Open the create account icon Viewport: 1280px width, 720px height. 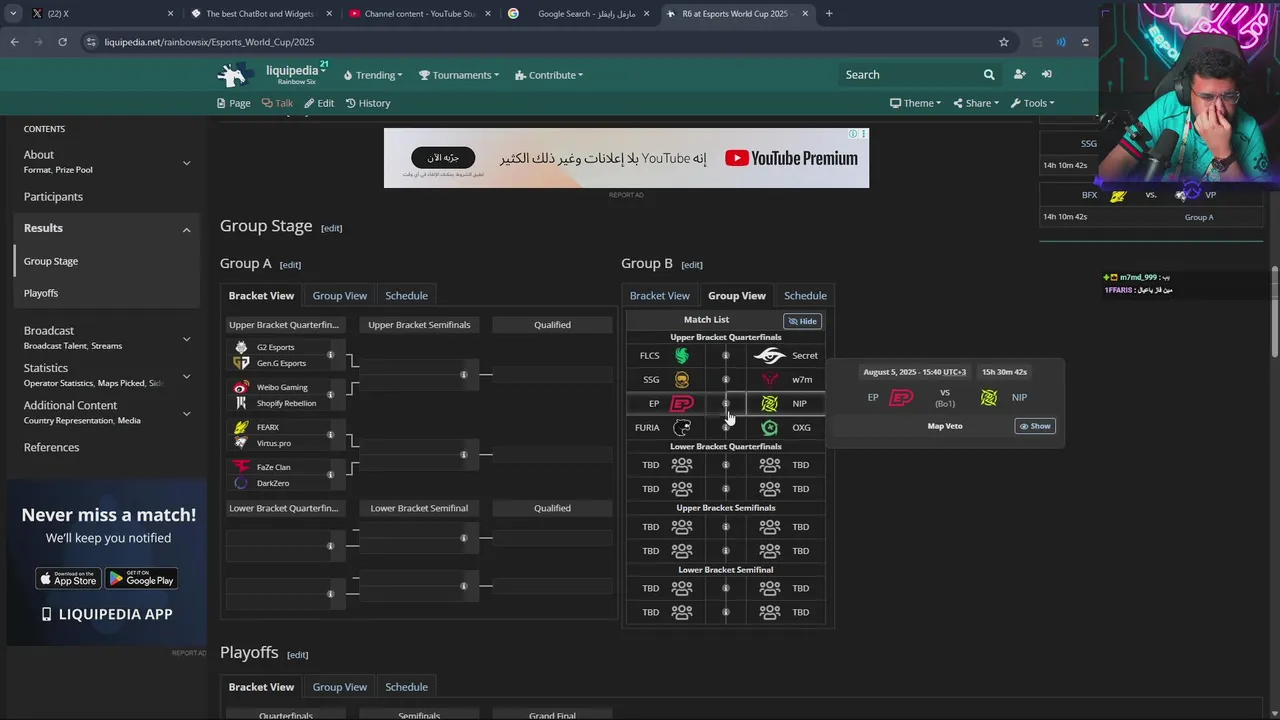tap(1019, 74)
